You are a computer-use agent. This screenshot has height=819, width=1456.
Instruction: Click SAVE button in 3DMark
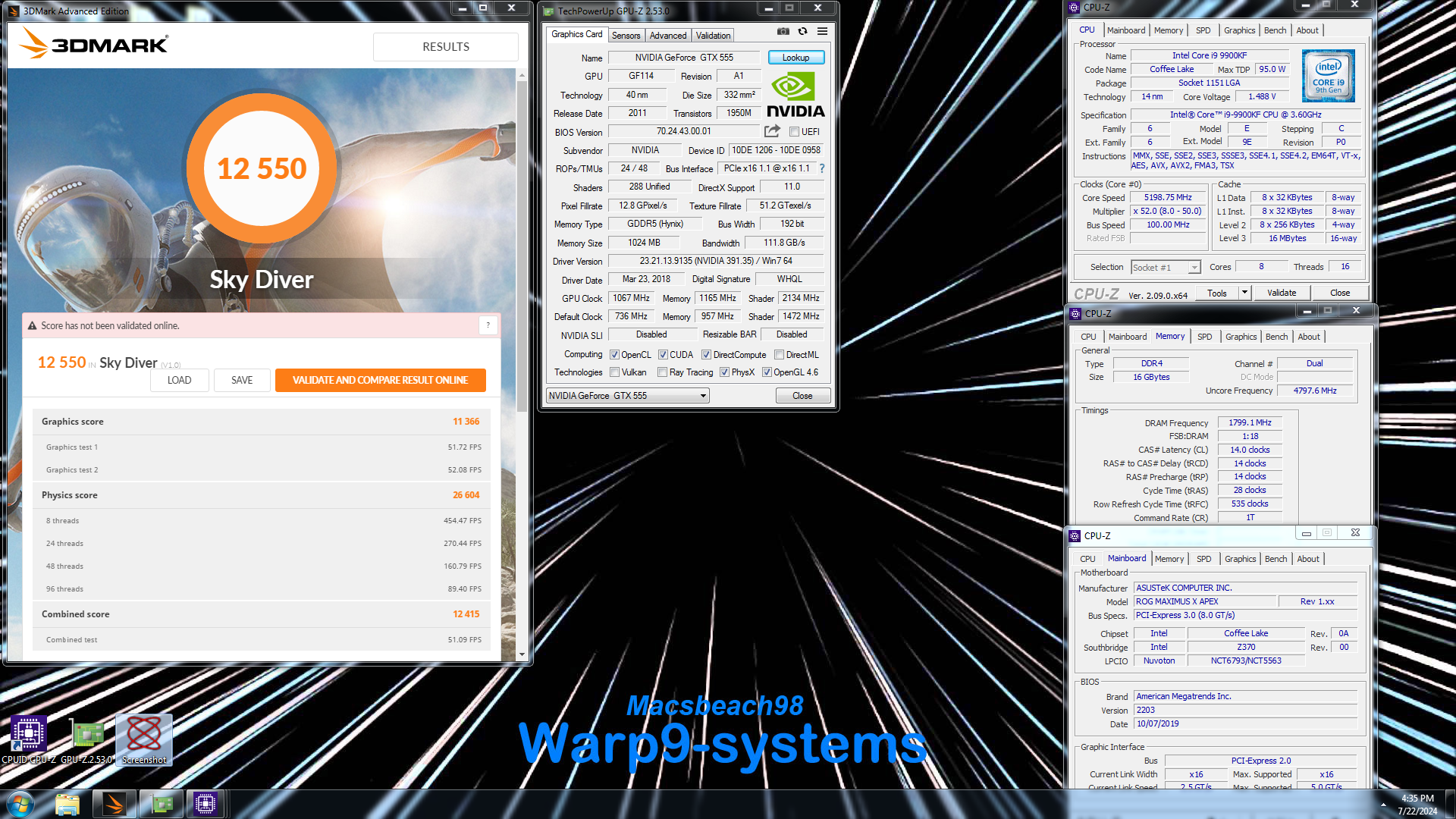[x=242, y=380]
